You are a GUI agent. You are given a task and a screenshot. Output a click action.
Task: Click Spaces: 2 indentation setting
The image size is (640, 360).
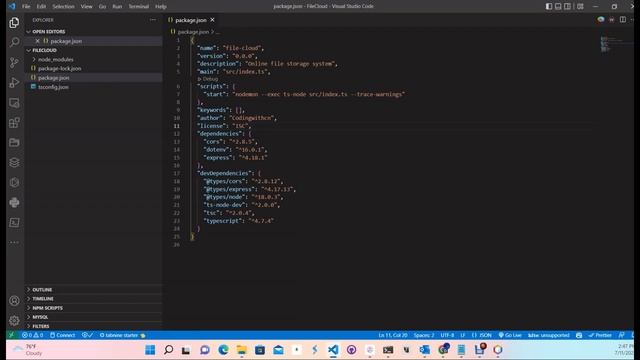(424, 335)
